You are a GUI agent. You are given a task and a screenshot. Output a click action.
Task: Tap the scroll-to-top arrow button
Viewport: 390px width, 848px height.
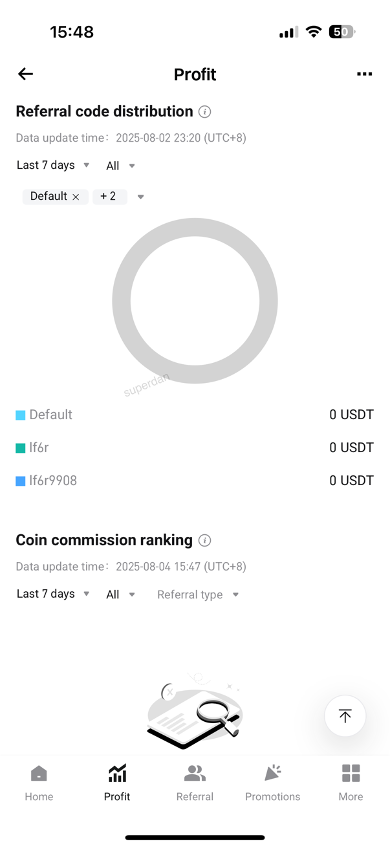tap(345, 716)
